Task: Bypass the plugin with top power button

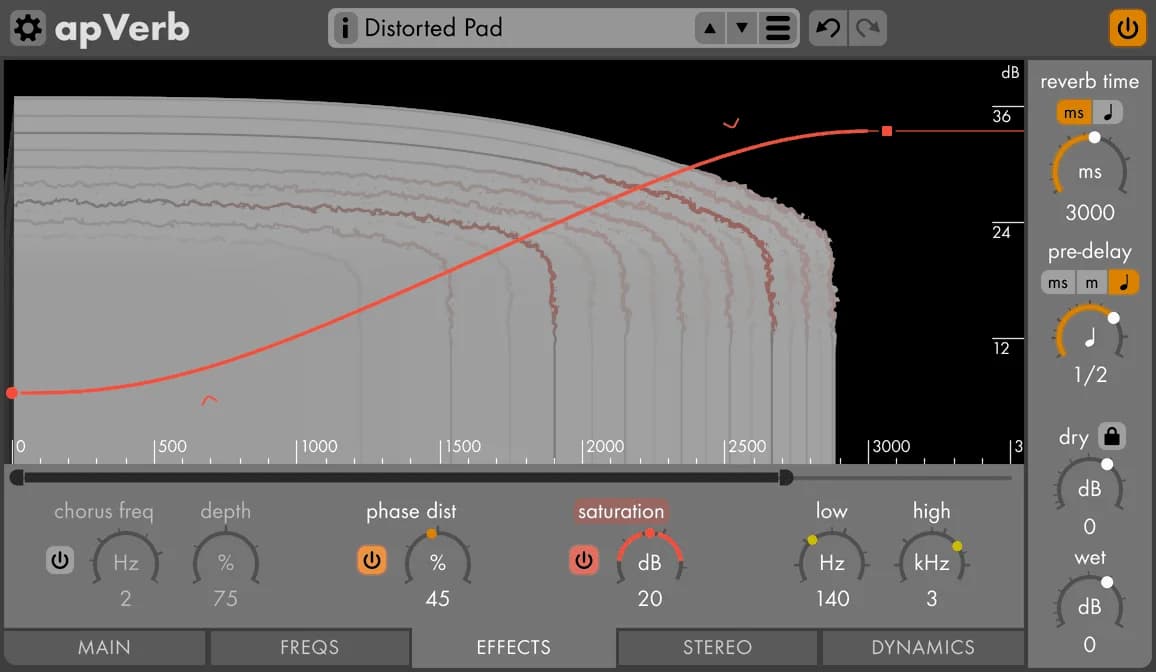Action: pyautogui.click(x=1127, y=28)
